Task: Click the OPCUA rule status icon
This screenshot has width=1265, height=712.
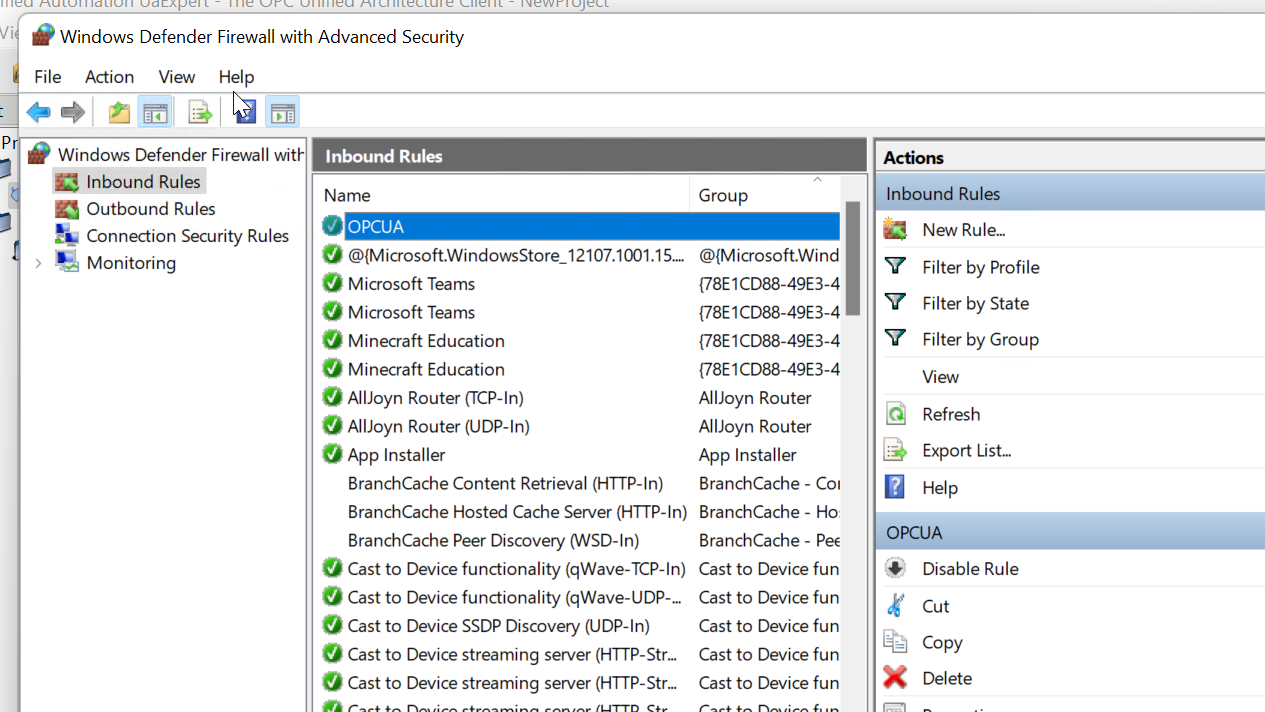Action: coord(333,226)
